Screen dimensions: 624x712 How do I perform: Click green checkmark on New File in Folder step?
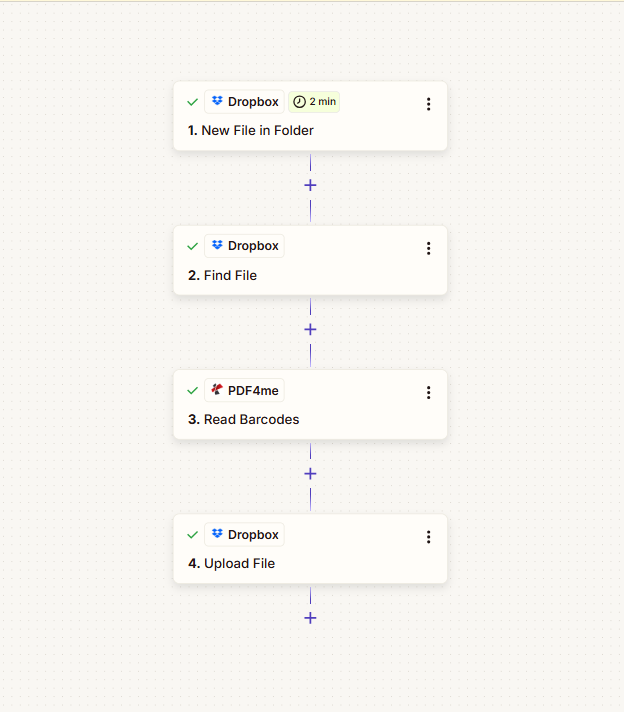pyautogui.click(x=192, y=102)
